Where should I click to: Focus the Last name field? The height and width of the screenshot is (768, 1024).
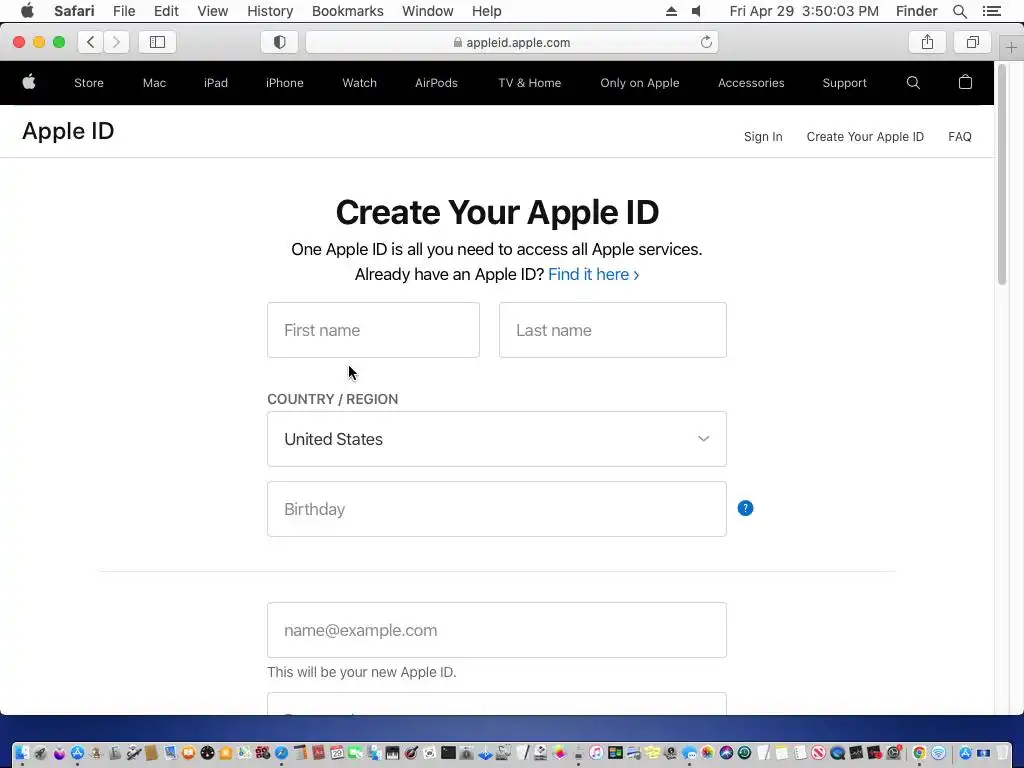(613, 330)
